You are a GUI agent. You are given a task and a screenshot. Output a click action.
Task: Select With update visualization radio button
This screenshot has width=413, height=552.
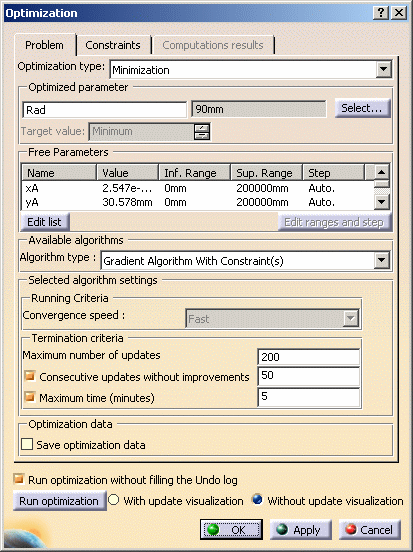114,500
